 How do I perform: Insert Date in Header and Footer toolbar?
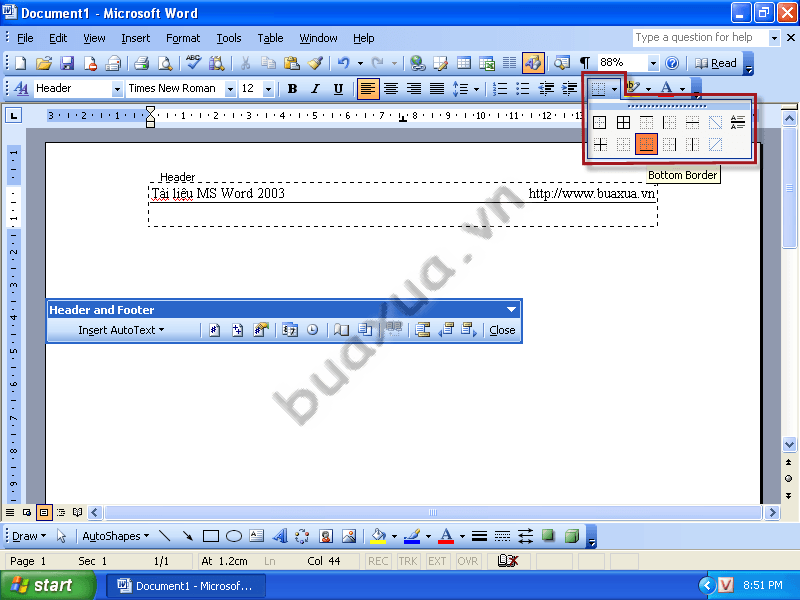click(290, 330)
